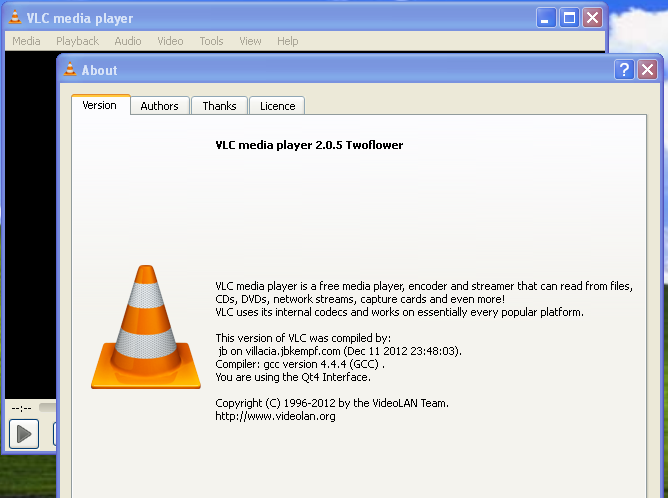Open the Help menu
Image resolution: width=668 pixels, height=498 pixels.
pos(288,41)
